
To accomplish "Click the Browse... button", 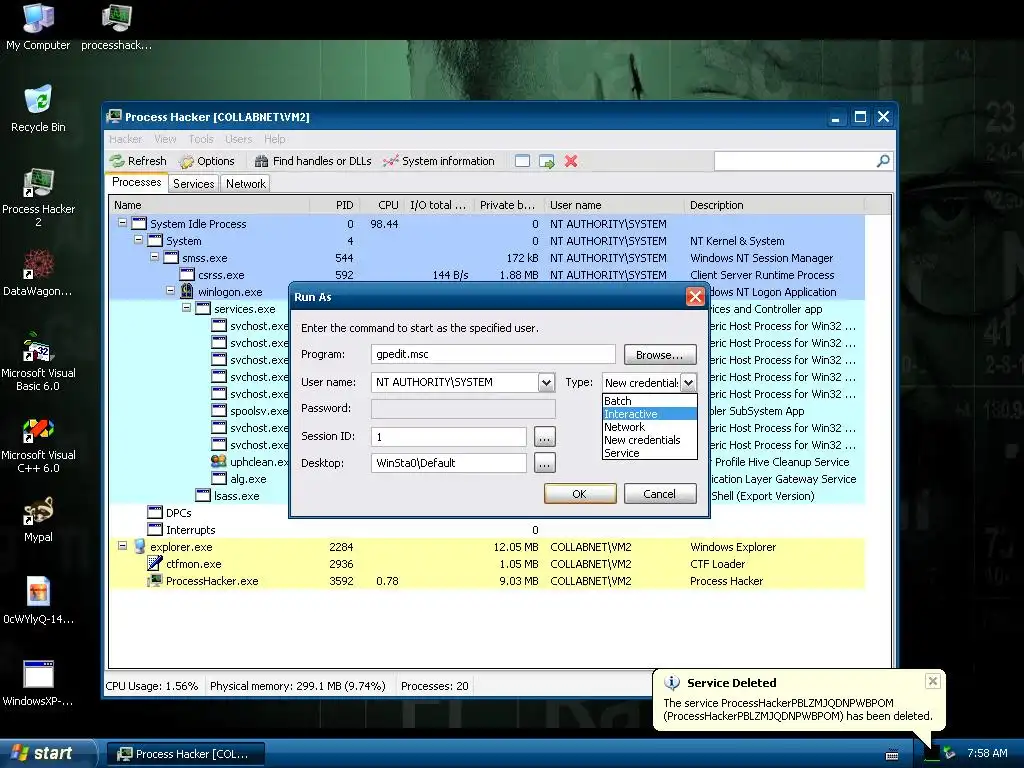I will click(660, 355).
